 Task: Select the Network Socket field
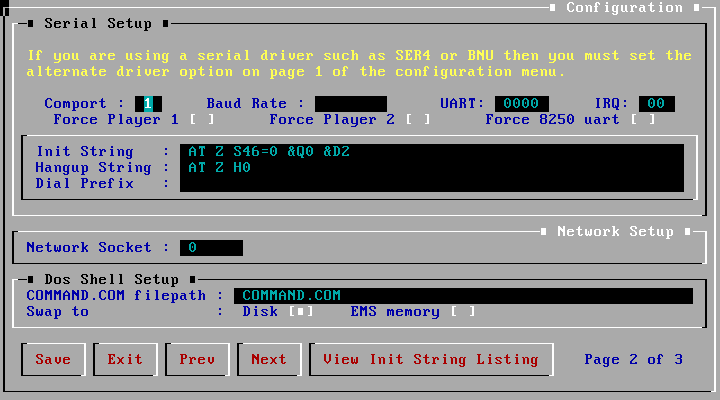coord(211,248)
